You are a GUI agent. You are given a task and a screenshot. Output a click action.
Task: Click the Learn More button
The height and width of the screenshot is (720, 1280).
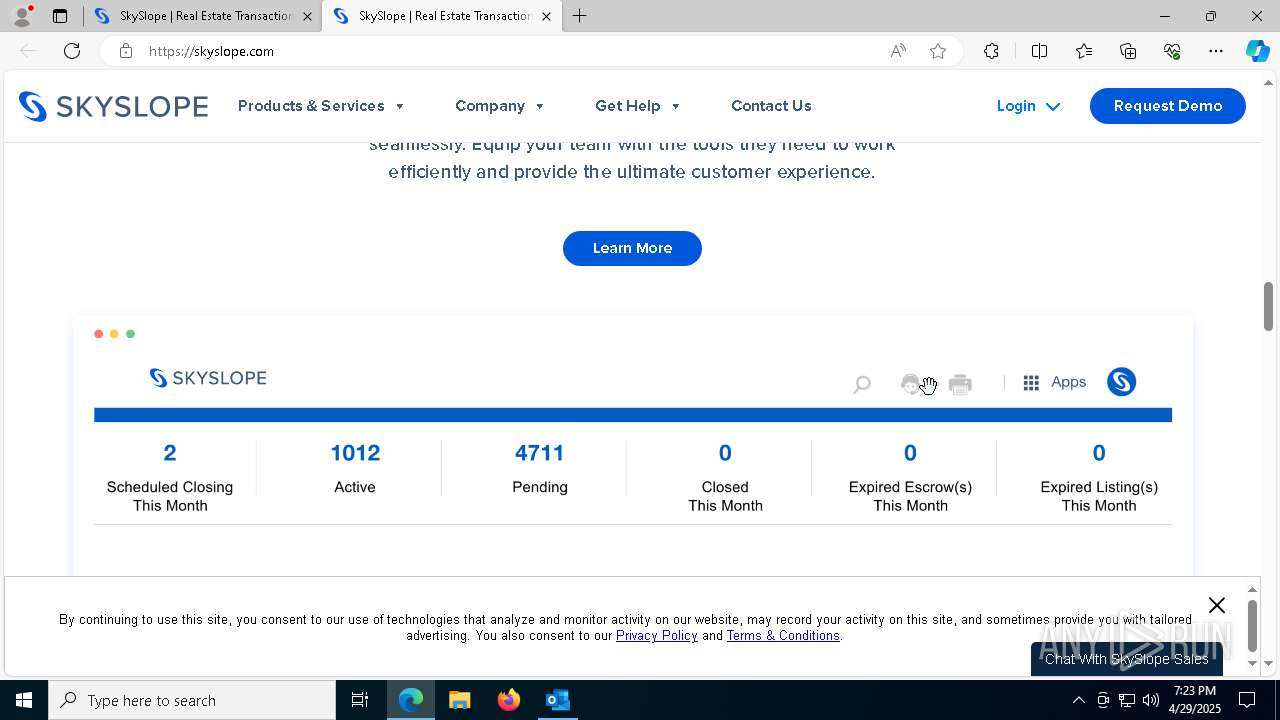click(x=632, y=248)
